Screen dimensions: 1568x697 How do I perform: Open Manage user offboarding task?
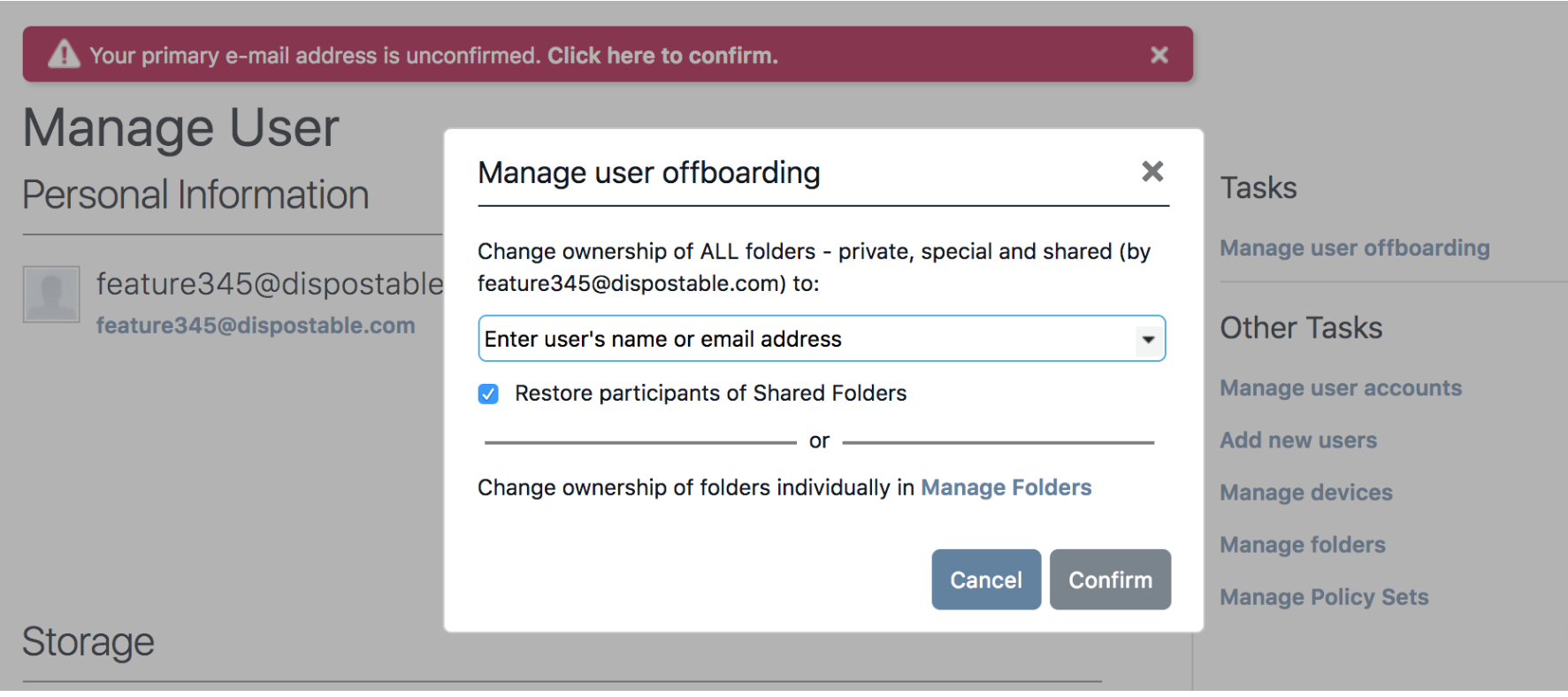[1355, 248]
